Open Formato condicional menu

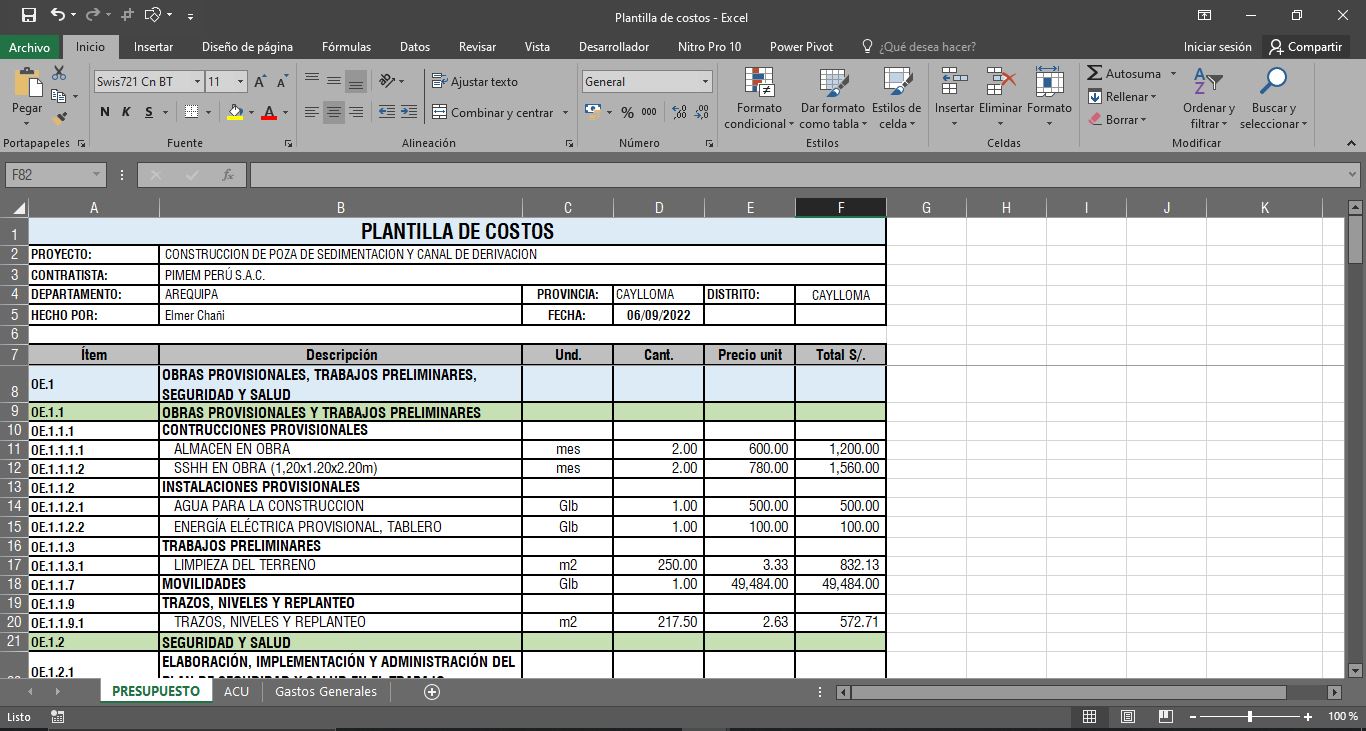pyautogui.click(x=759, y=98)
